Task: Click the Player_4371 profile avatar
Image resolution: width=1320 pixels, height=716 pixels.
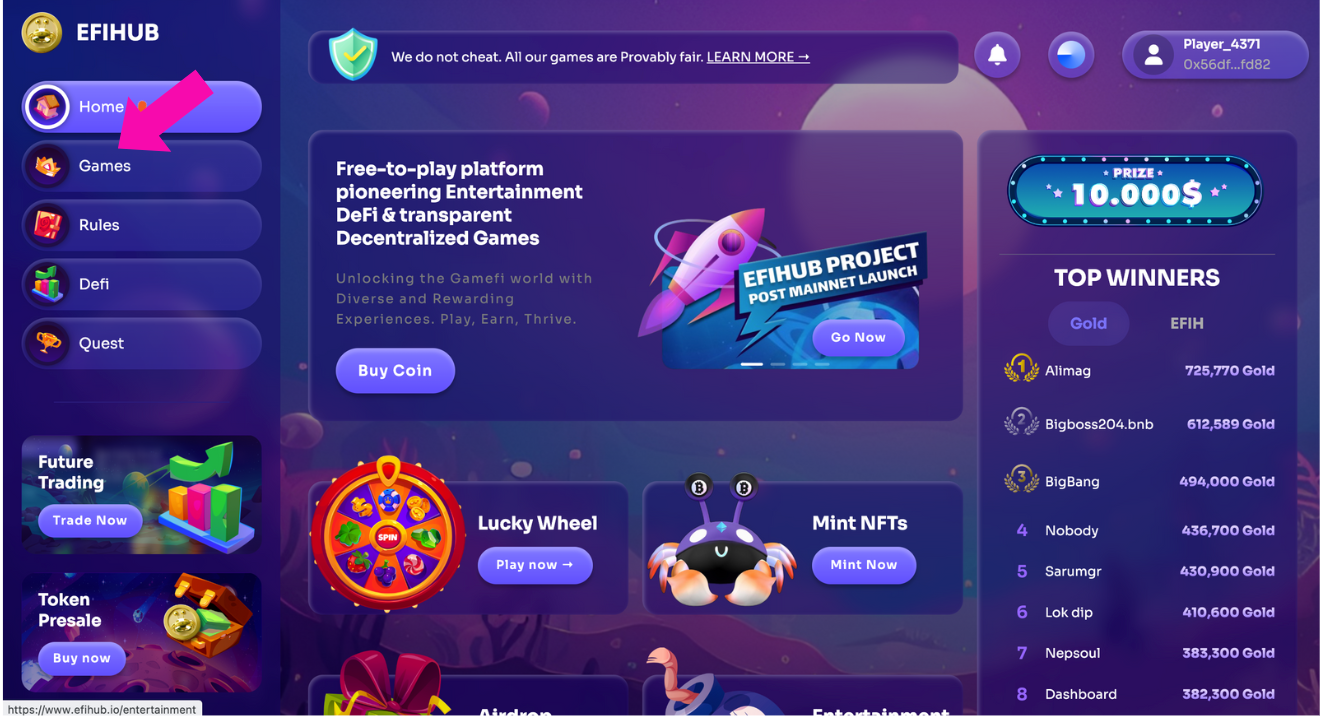Action: pyautogui.click(x=1153, y=55)
